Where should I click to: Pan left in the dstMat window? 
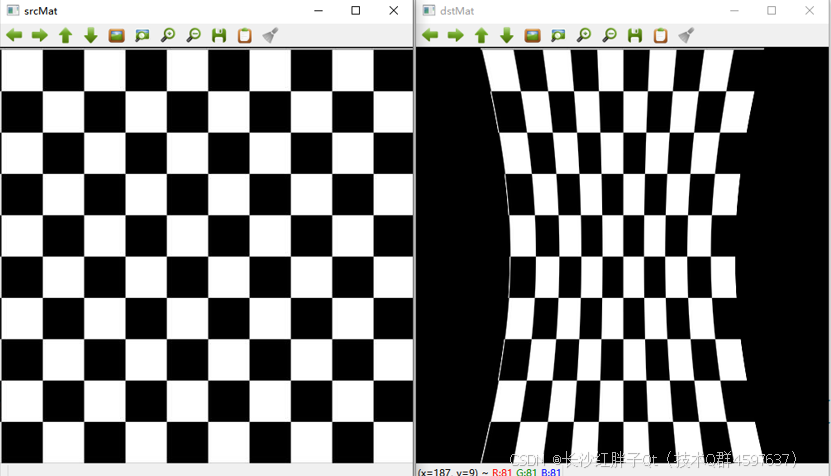pyautogui.click(x=430, y=35)
